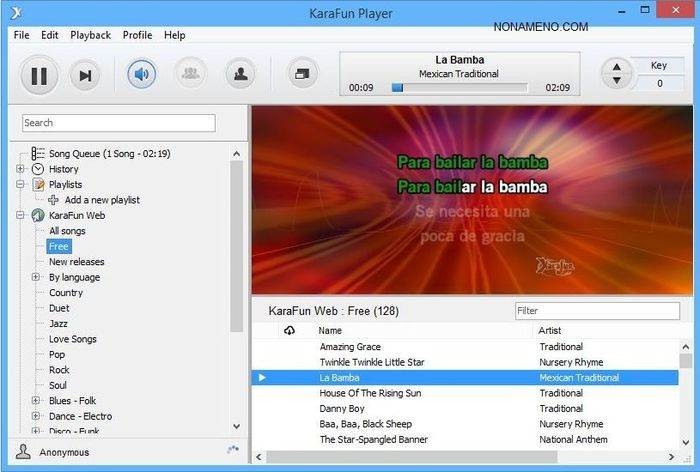The width and height of the screenshot is (700, 472).
Task: Toggle the backing vocals group icon
Action: pos(188,74)
